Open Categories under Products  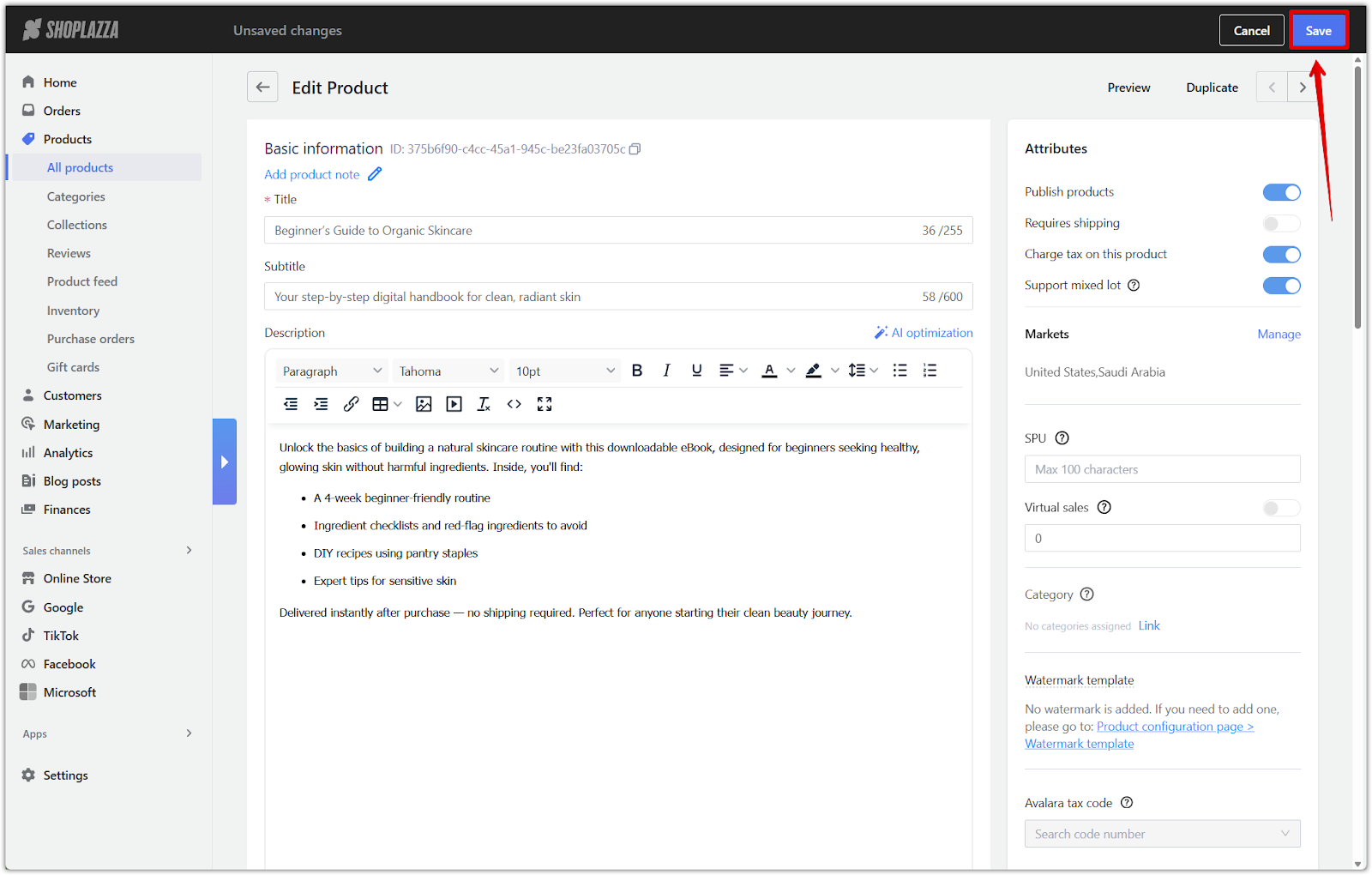(76, 196)
